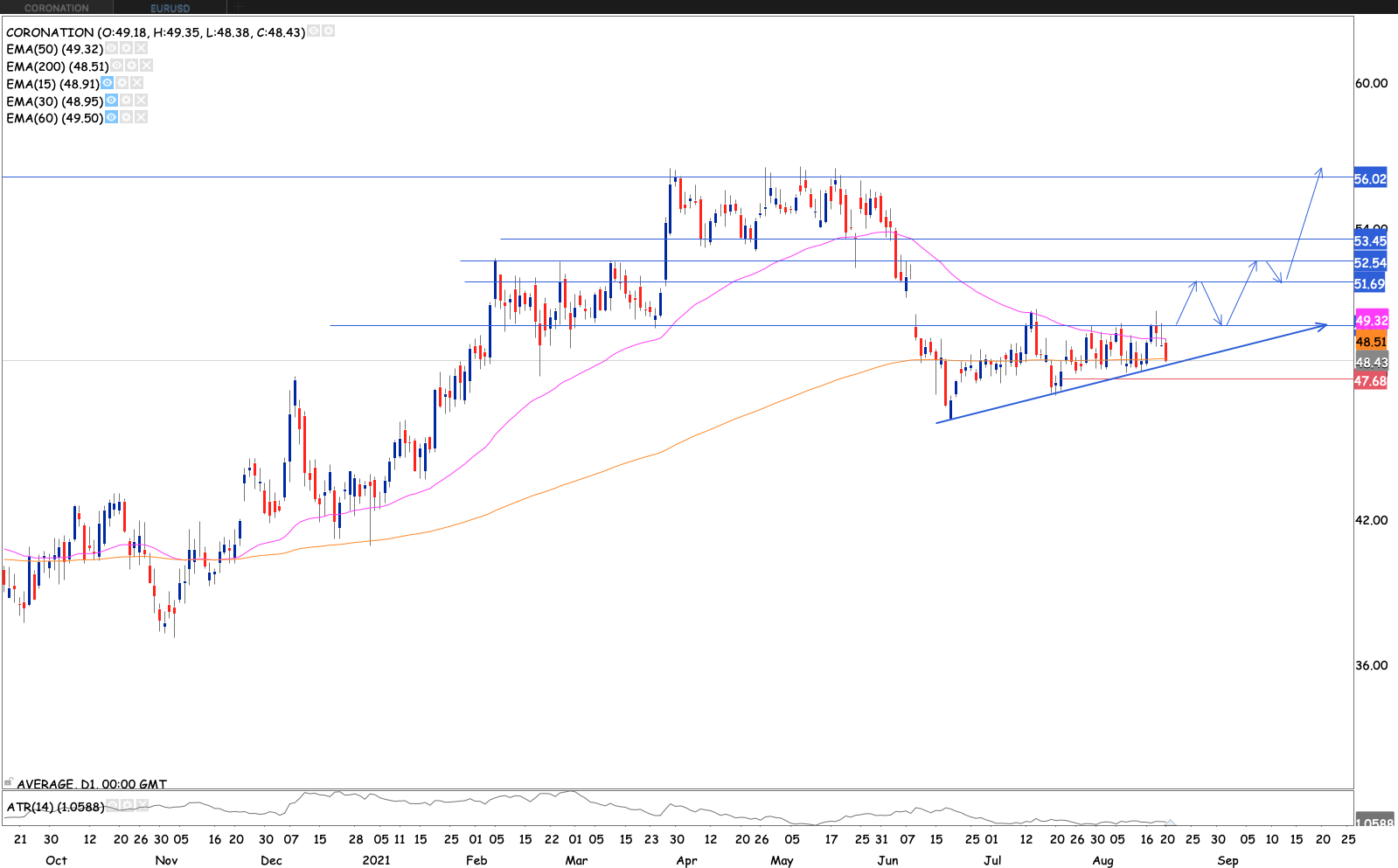Switch to the EURUSD chart tab
This screenshot has height=868, width=1398.
(170, 8)
